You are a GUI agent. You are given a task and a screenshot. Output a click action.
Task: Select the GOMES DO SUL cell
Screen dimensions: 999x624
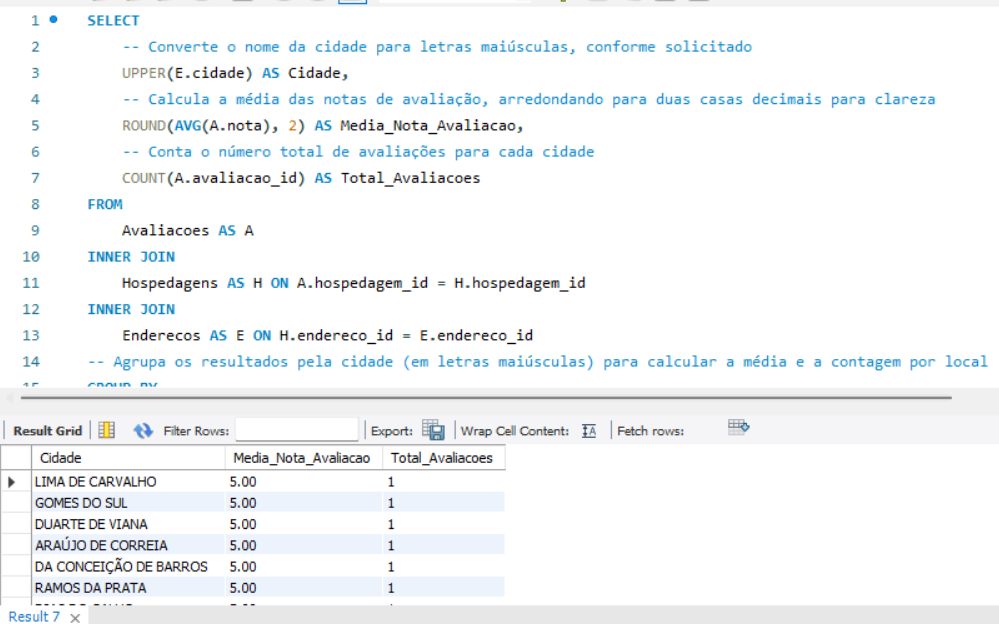tap(128, 503)
